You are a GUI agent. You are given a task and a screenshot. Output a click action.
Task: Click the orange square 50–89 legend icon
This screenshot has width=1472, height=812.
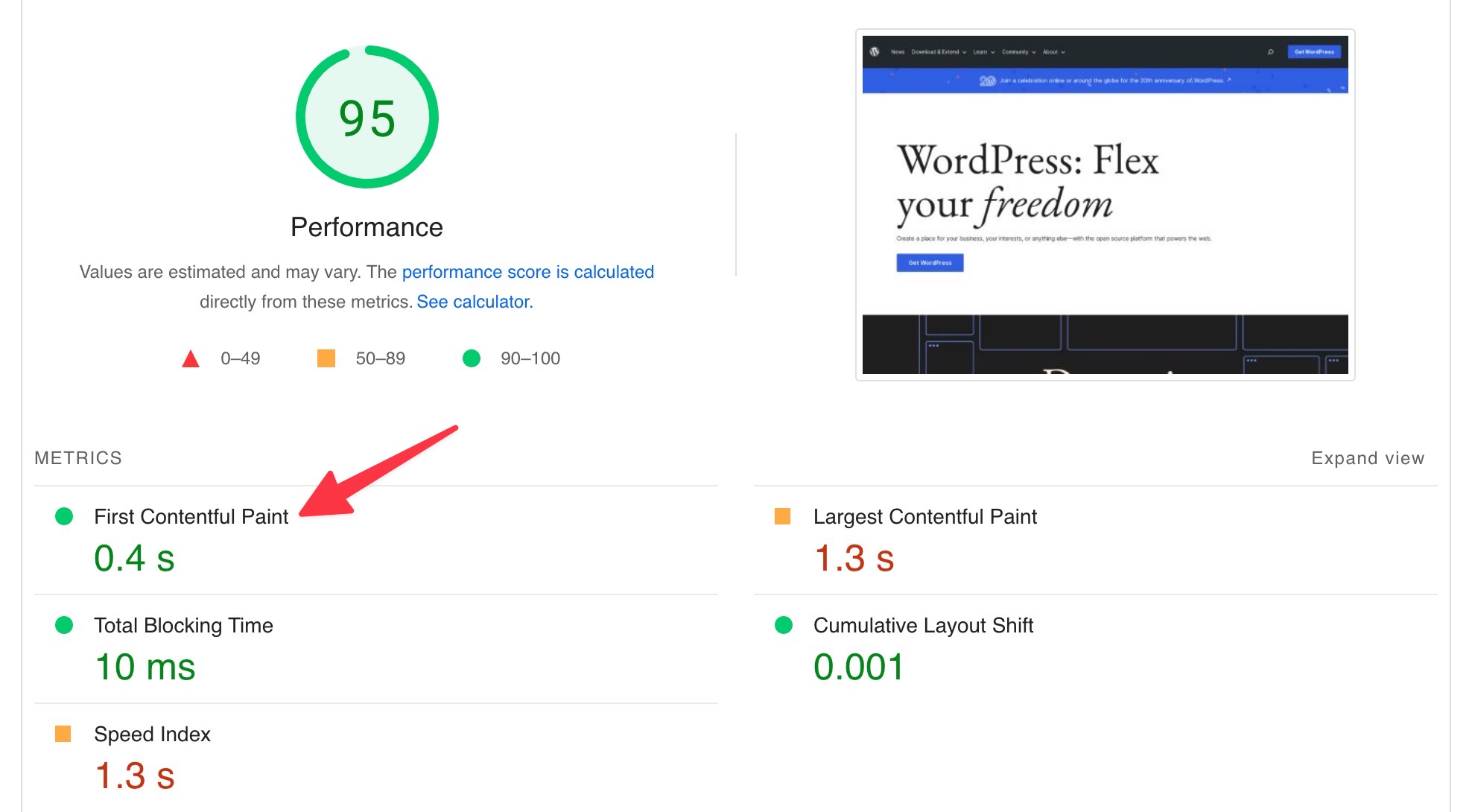tap(326, 358)
